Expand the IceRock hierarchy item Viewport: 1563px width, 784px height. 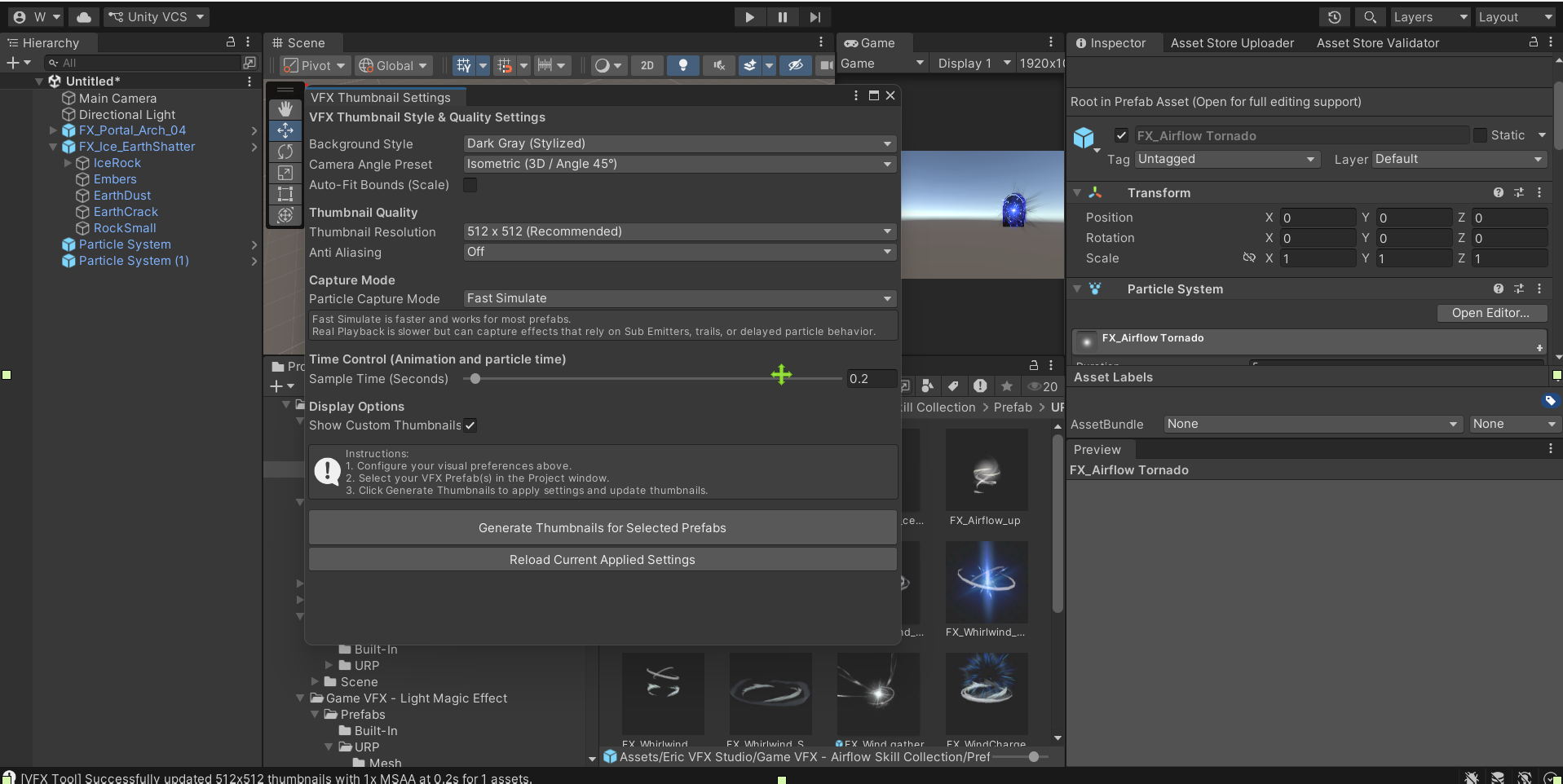click(x=68, y=163)
